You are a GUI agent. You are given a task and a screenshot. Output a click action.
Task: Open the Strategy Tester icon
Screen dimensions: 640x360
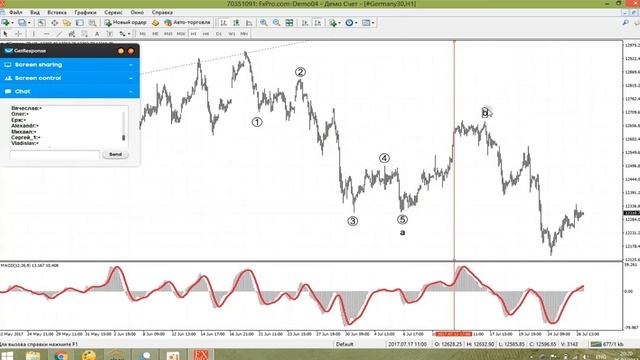click(x=93, y=23)
